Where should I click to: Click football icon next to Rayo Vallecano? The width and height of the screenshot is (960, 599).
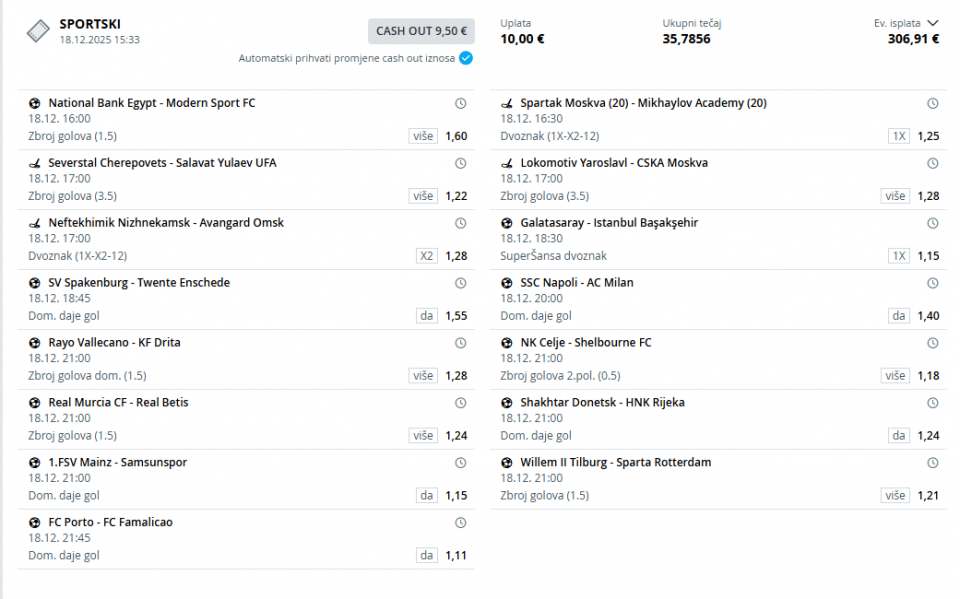point(34,343)
